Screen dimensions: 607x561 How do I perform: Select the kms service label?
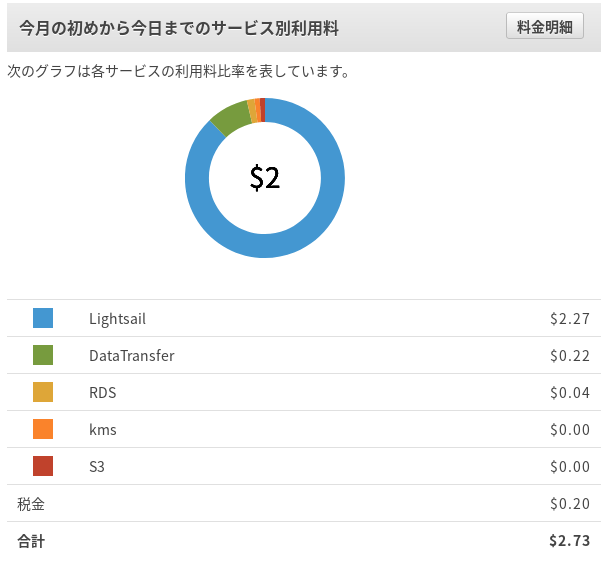[103, 430]
